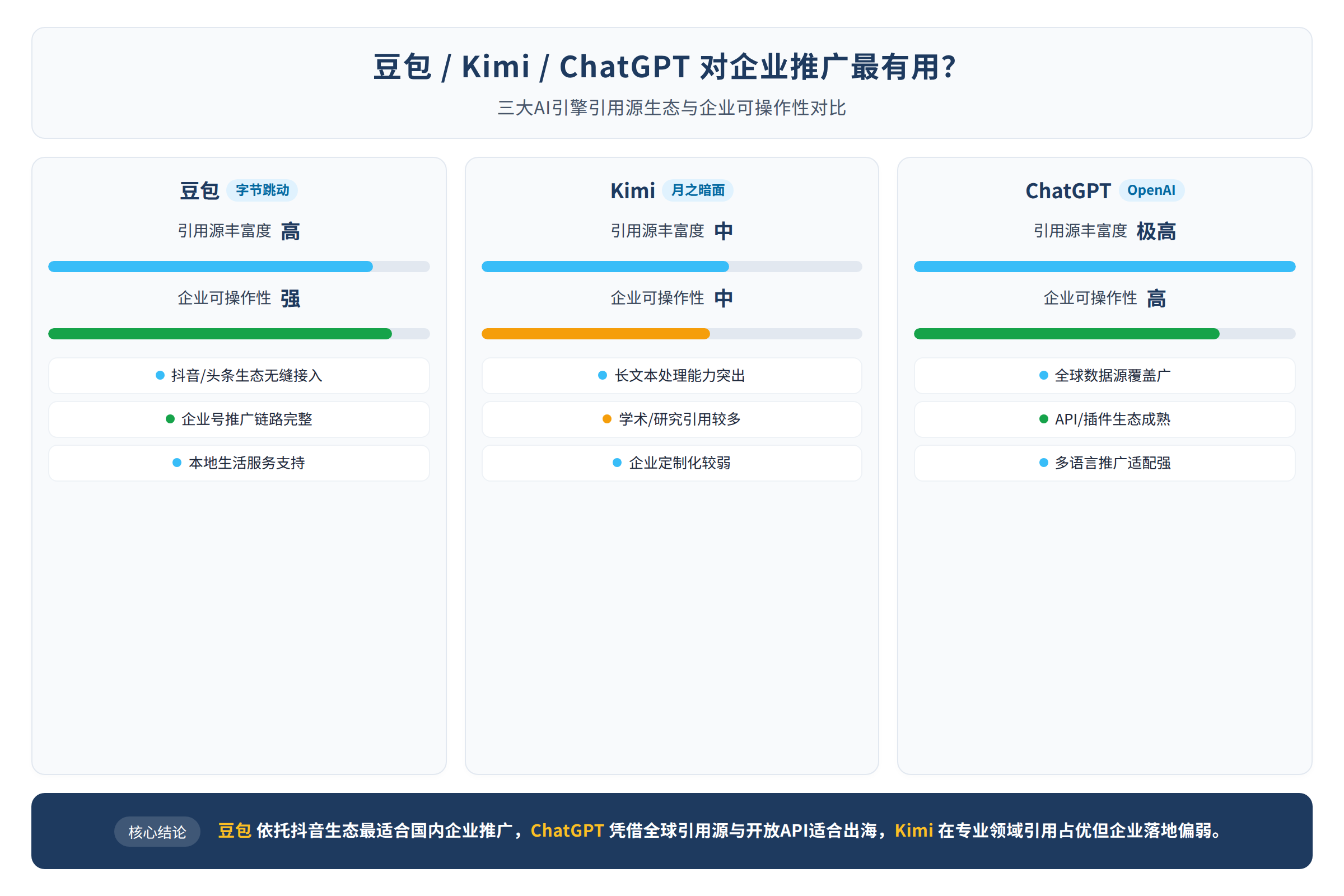Select the 抖音/头条生态无缝接入 item
Screen dimensions: 1344x896
pyautogui.click(x=239, y=375)
